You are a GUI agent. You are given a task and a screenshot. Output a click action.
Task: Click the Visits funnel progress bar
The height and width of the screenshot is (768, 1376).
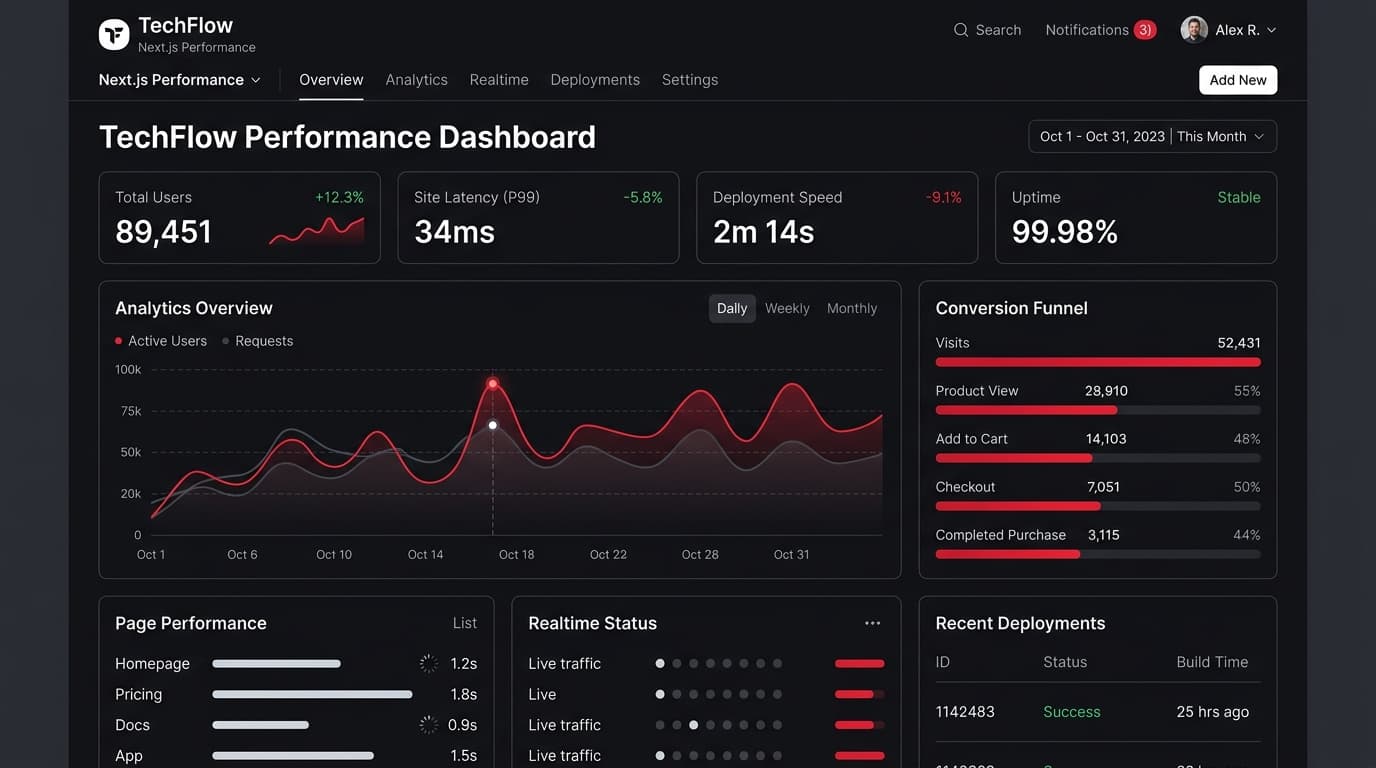click(1098, 362)
